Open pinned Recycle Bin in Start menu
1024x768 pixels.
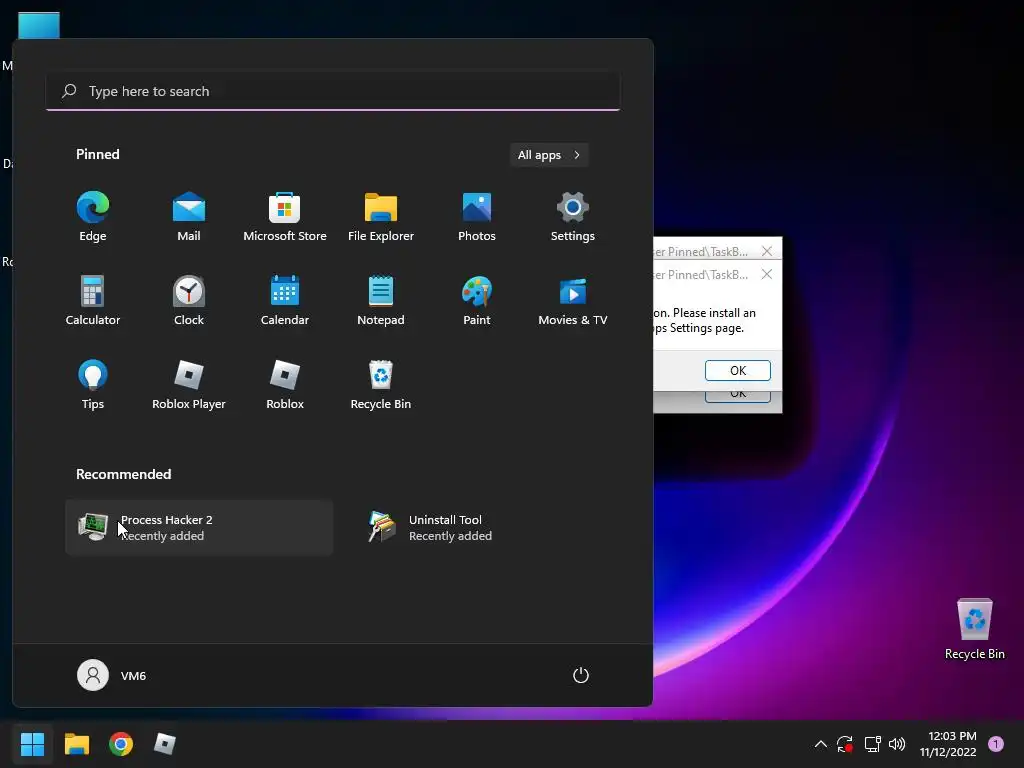[x=381, y=385]
